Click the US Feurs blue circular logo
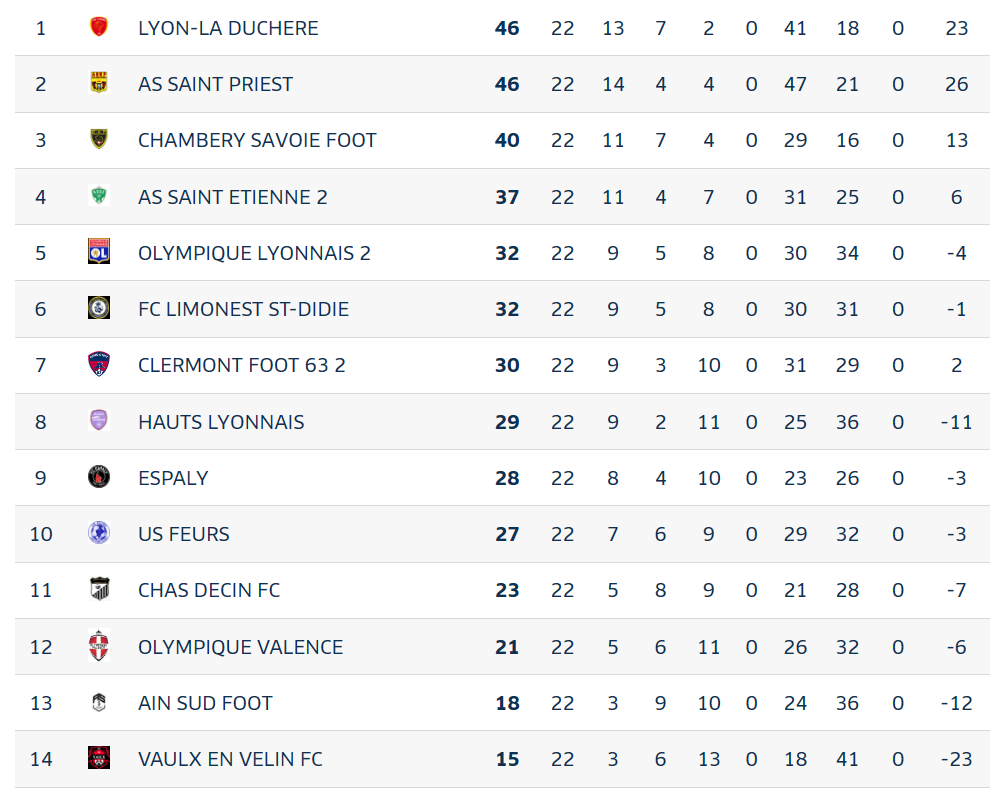The width and height of the screenshot is (1002, 800). 98,533
